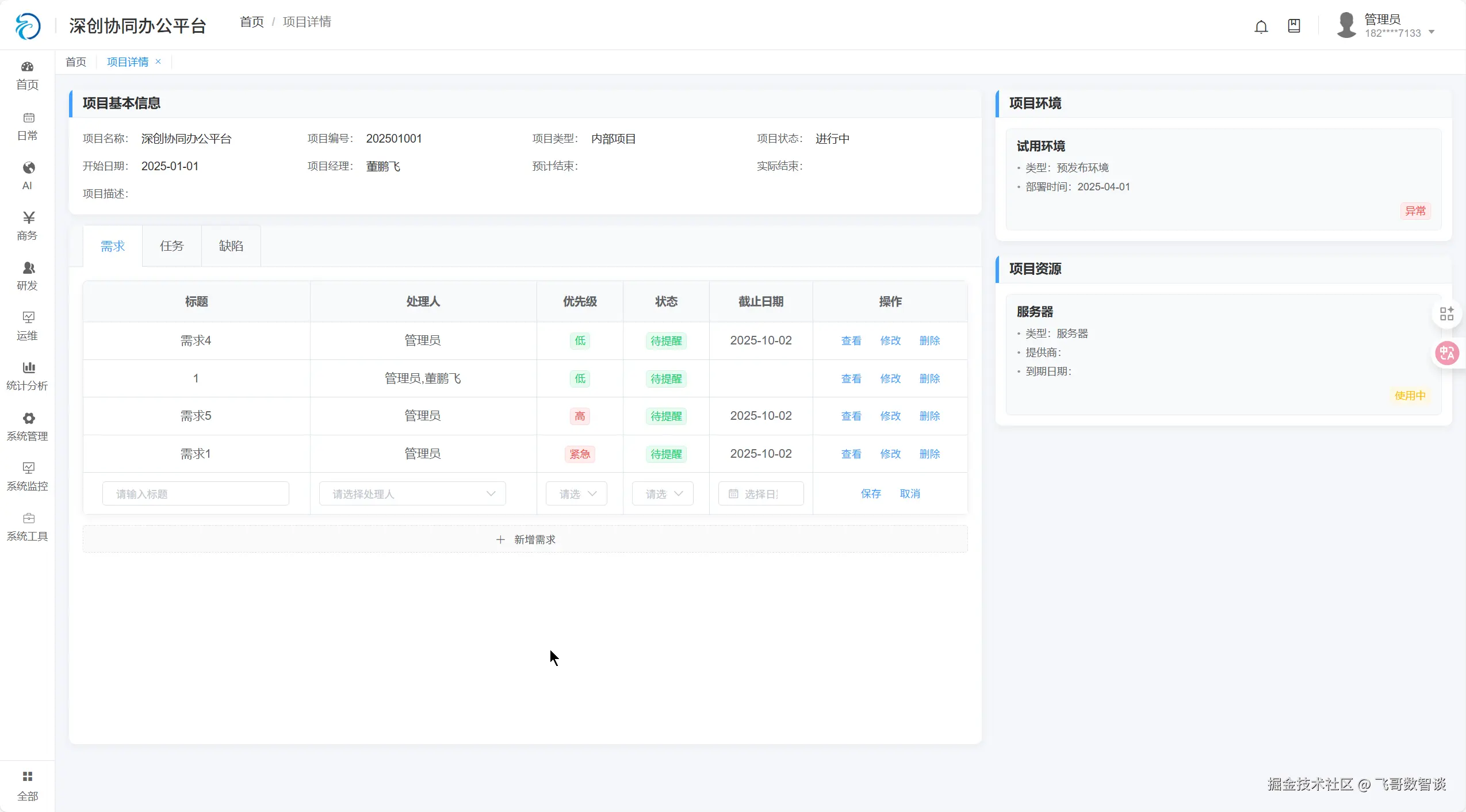Open 系统管理 with the gear icon
The height and width of the screenshot is (812, 1466).
click(x=27, y=426)
